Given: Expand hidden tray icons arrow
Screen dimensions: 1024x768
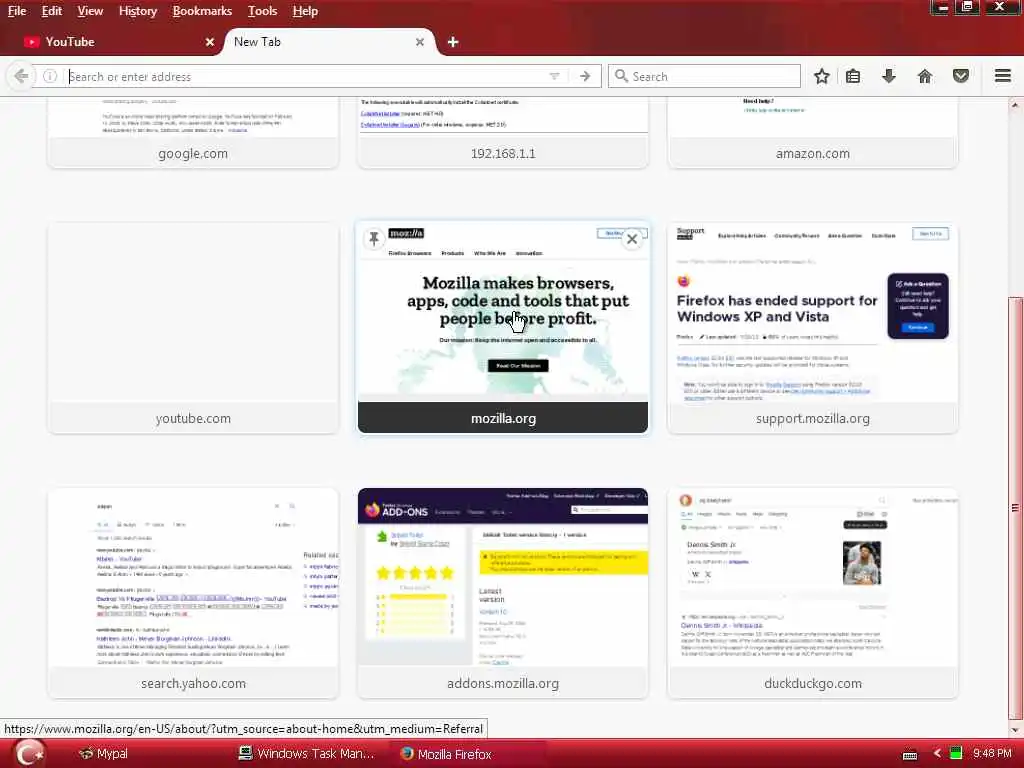Looking at the screenshot, I should point(938,754).
